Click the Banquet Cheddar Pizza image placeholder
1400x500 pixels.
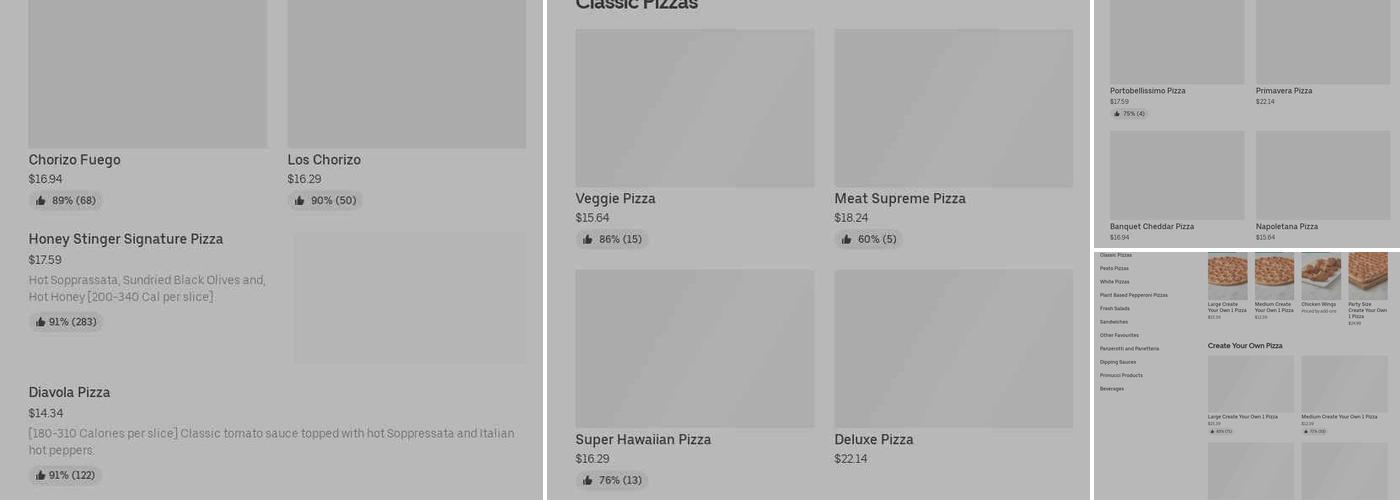click(x=1177, y=175)
